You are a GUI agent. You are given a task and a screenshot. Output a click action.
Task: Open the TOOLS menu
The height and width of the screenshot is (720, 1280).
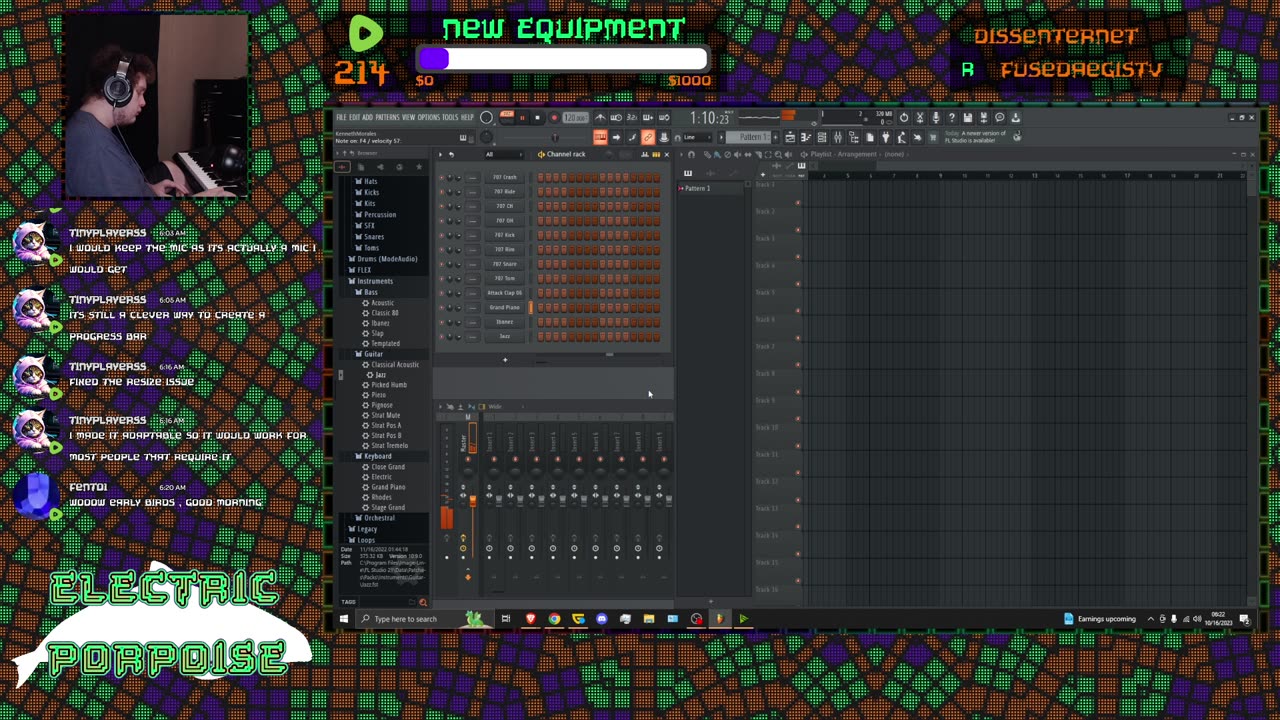[451, 118]
